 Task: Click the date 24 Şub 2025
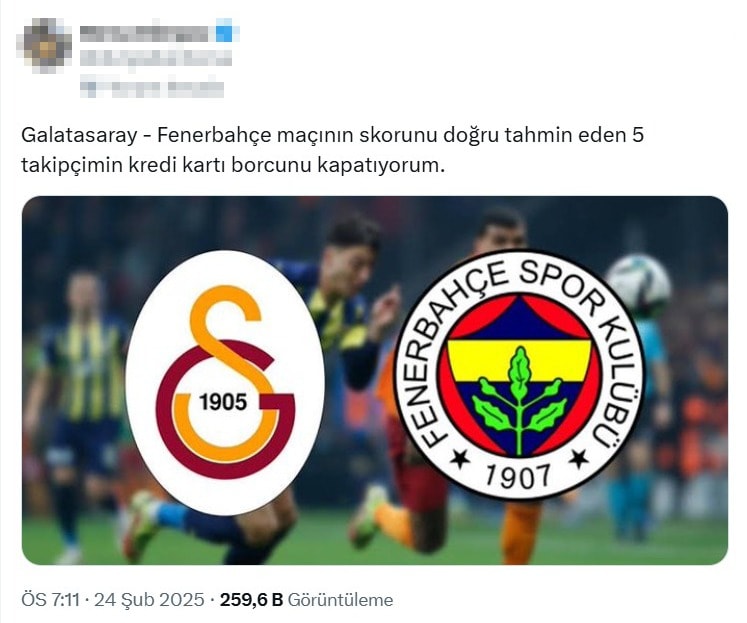[x=149, y=600]
